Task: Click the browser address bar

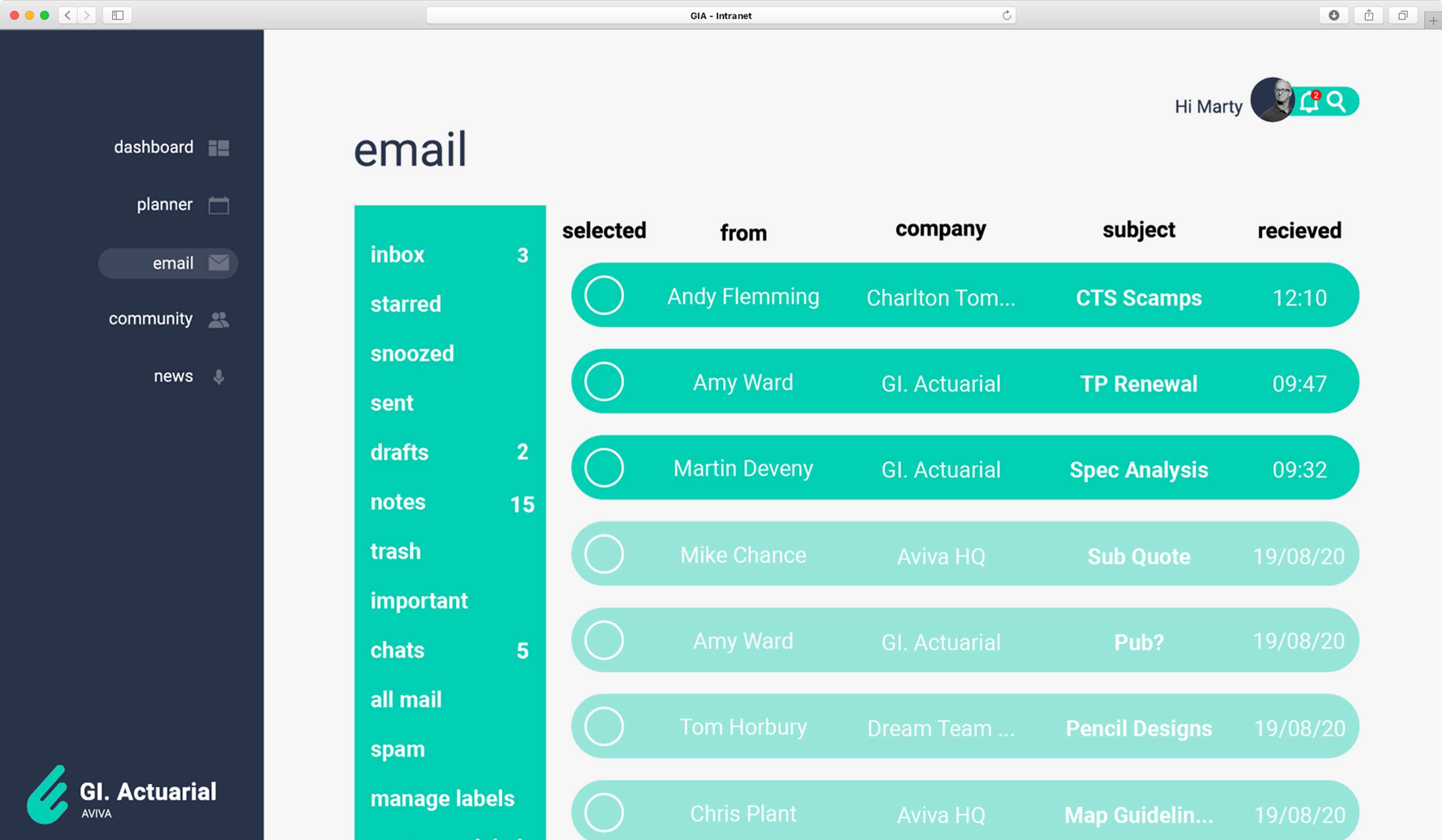Action: point(721,15)
